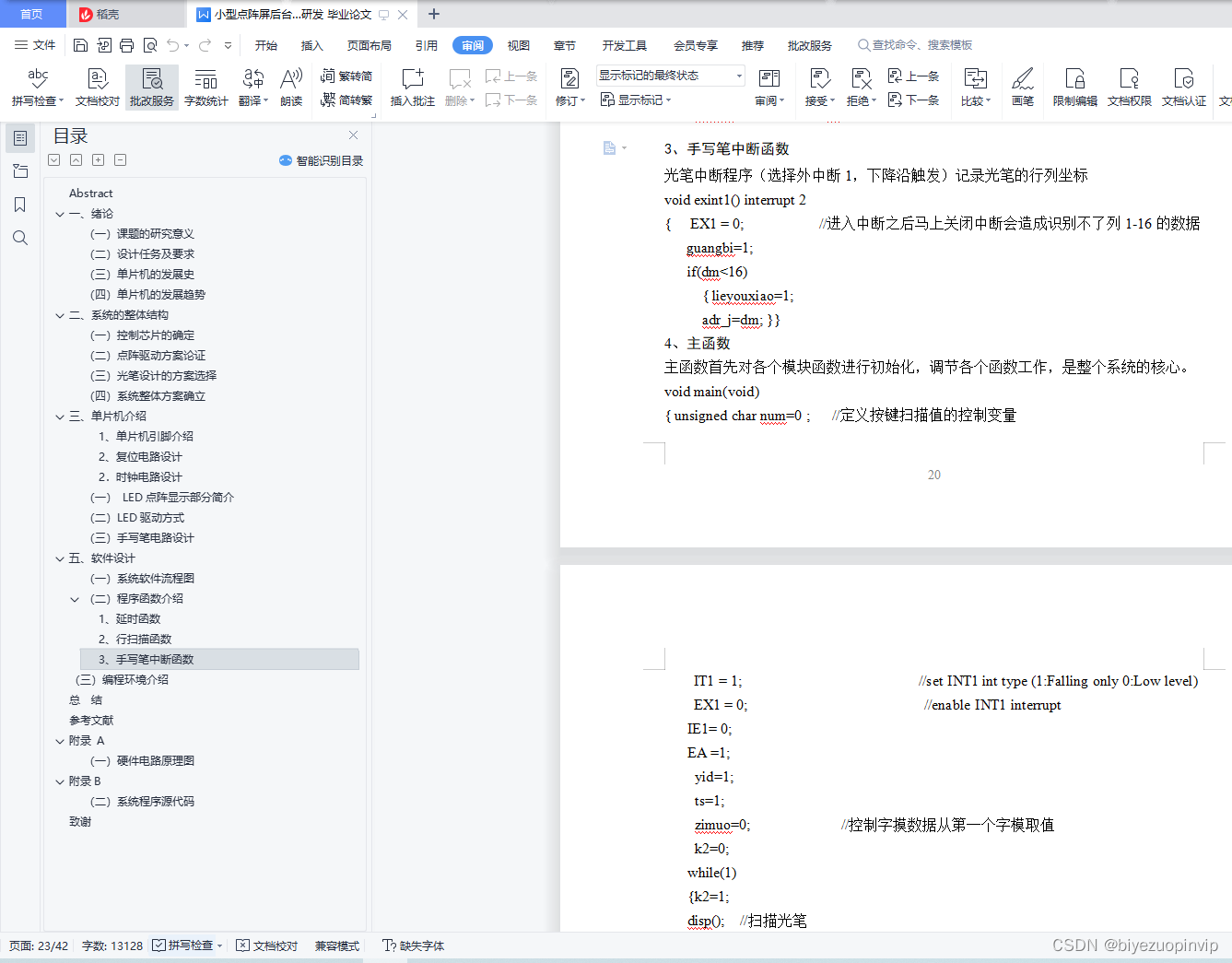The image size is (1232, 963).
Task: Open 文档认证 document certification
Action: [x=1184, y=88]
